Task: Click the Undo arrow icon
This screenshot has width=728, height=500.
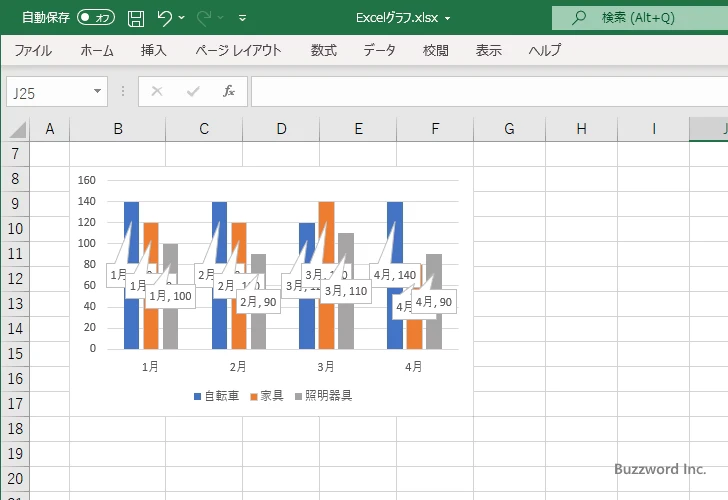Action: pos(164,18)
